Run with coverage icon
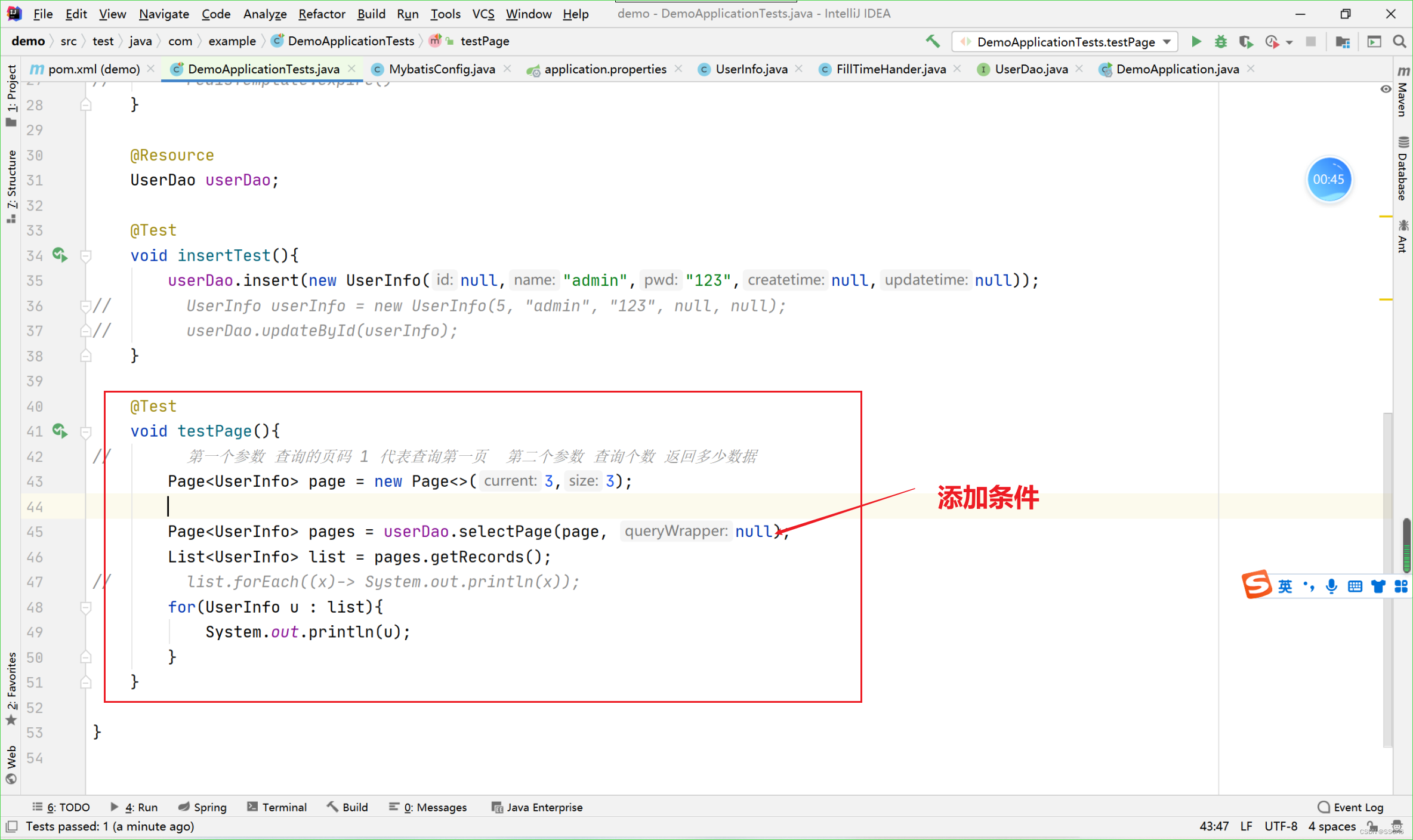 (x=1245, y=41)
